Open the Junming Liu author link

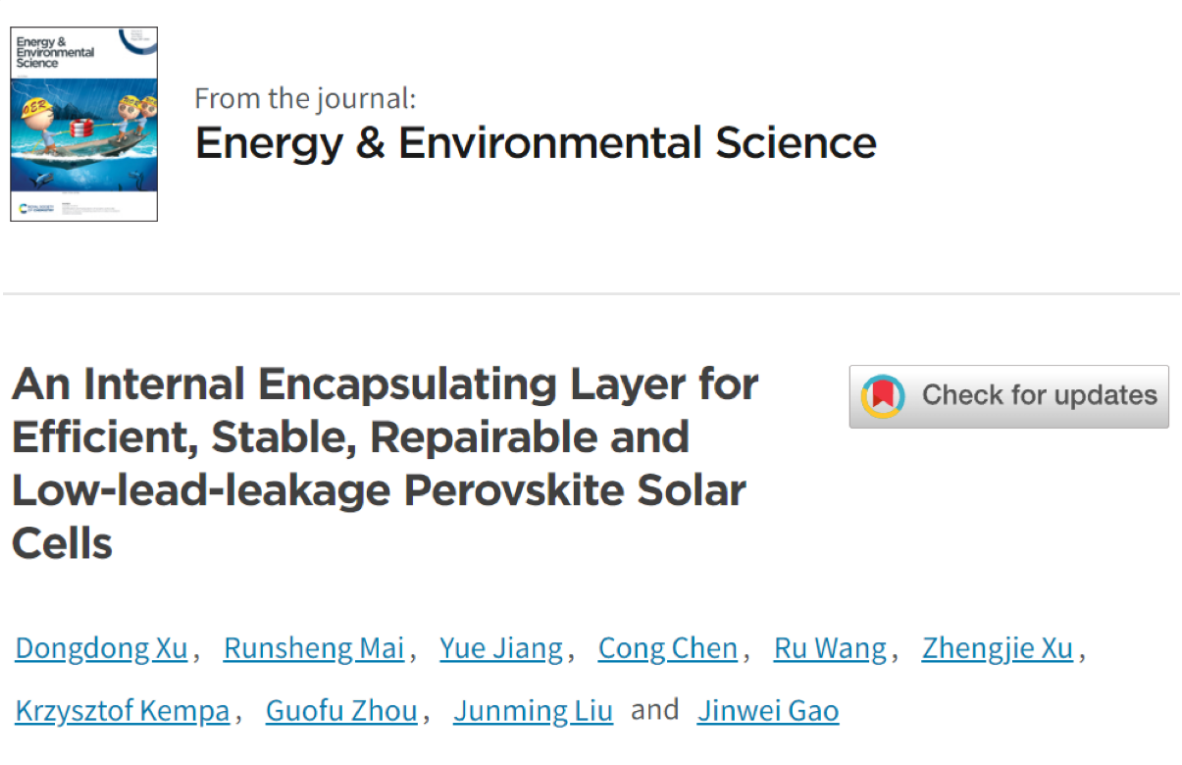[533, 711]
